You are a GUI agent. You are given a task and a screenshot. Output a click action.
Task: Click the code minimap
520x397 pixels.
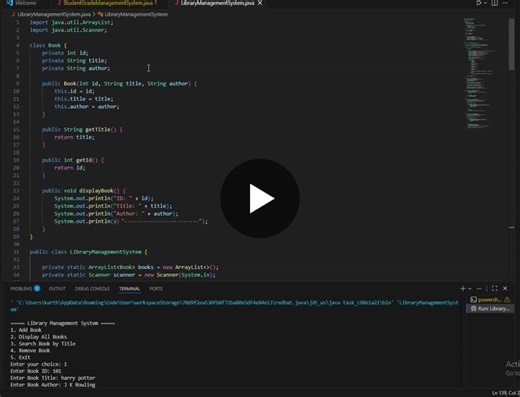point(478,73)
